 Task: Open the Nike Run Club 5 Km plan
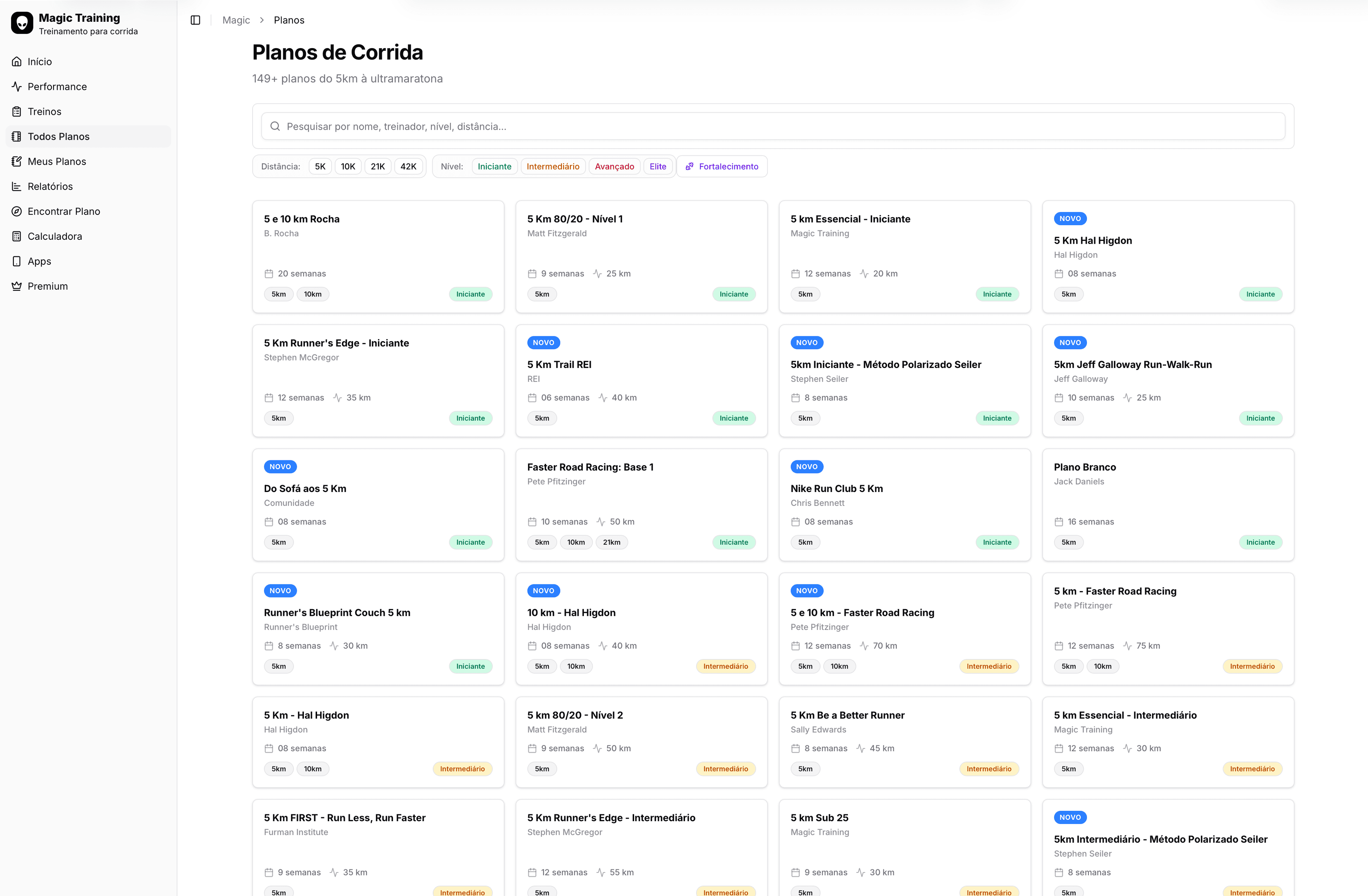pos(905,504)
